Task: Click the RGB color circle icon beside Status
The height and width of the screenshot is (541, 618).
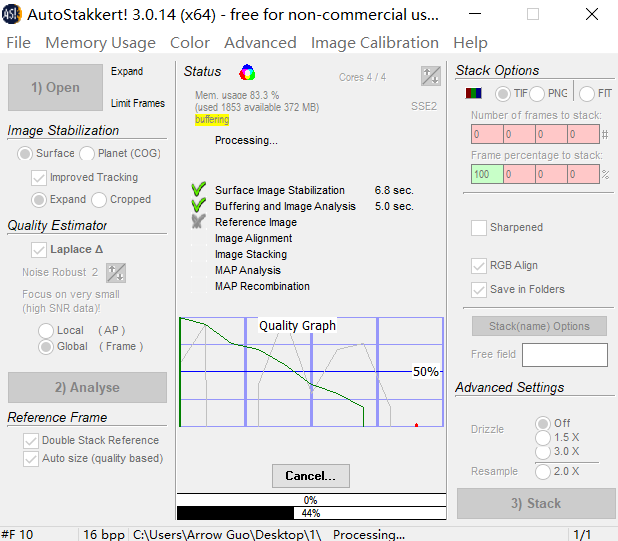Action: (248, 72)
